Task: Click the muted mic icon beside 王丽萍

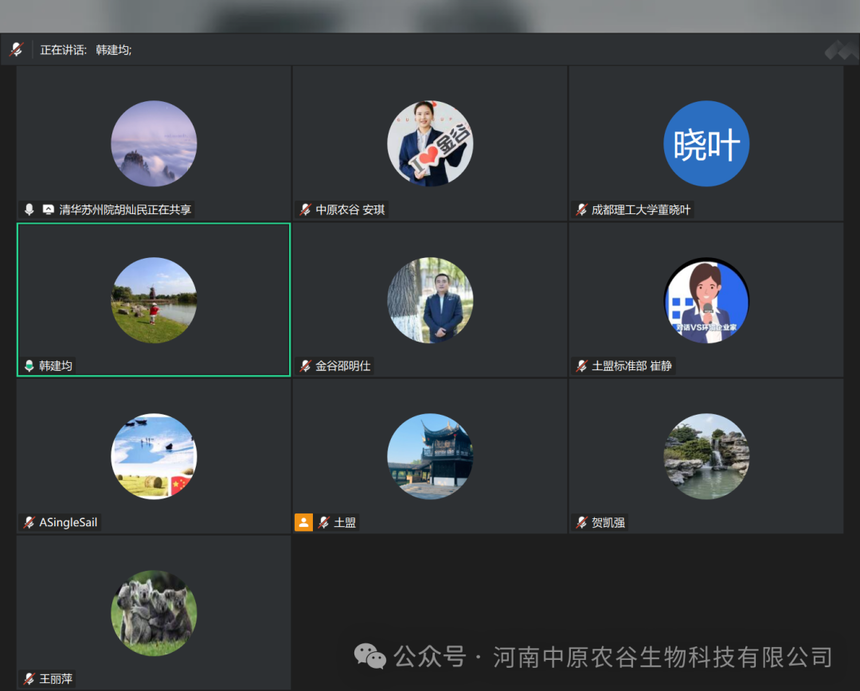Action: click(x=29, y=679)
